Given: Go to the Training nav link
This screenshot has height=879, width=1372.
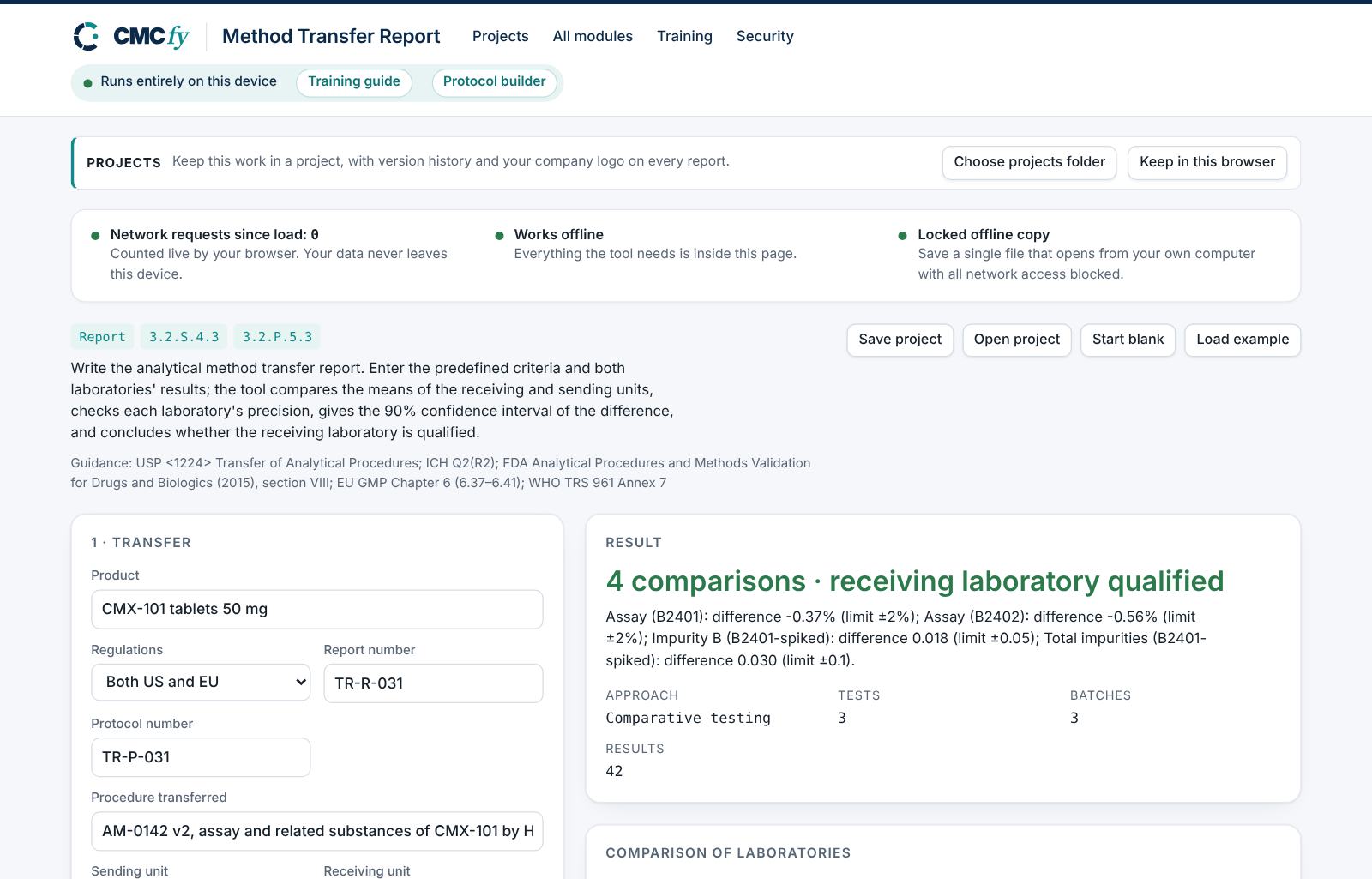Looking at the screenshot, I should 684,36.
